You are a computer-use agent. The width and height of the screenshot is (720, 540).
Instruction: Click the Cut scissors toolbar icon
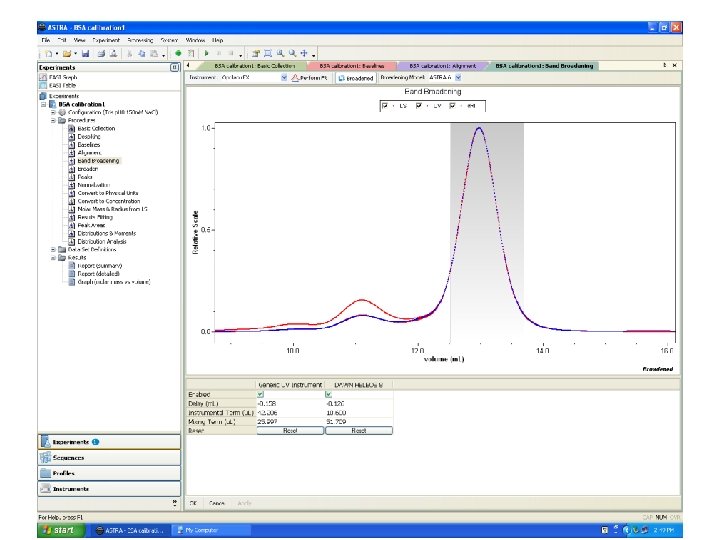129,54
